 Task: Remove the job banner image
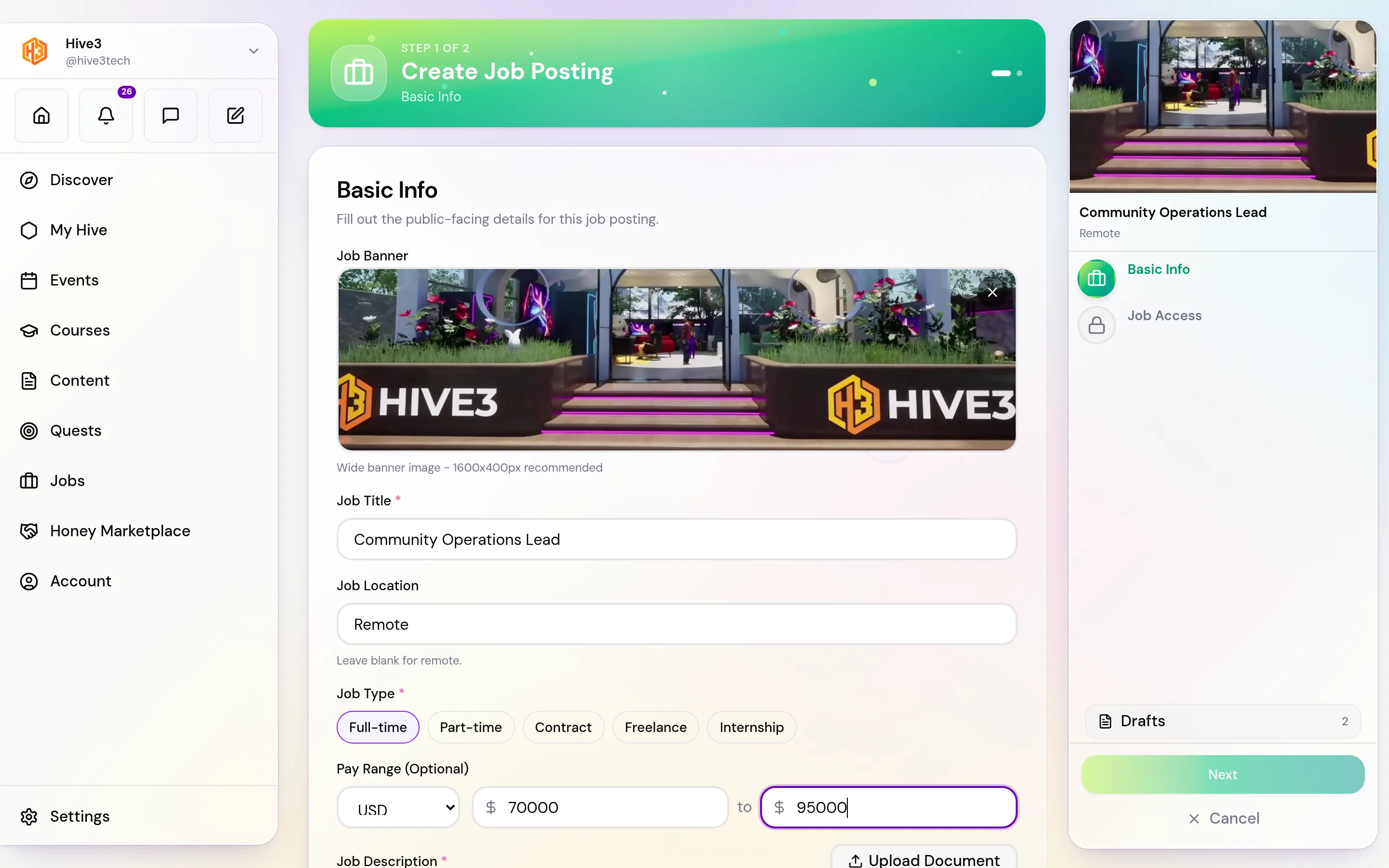pos(993,292)
